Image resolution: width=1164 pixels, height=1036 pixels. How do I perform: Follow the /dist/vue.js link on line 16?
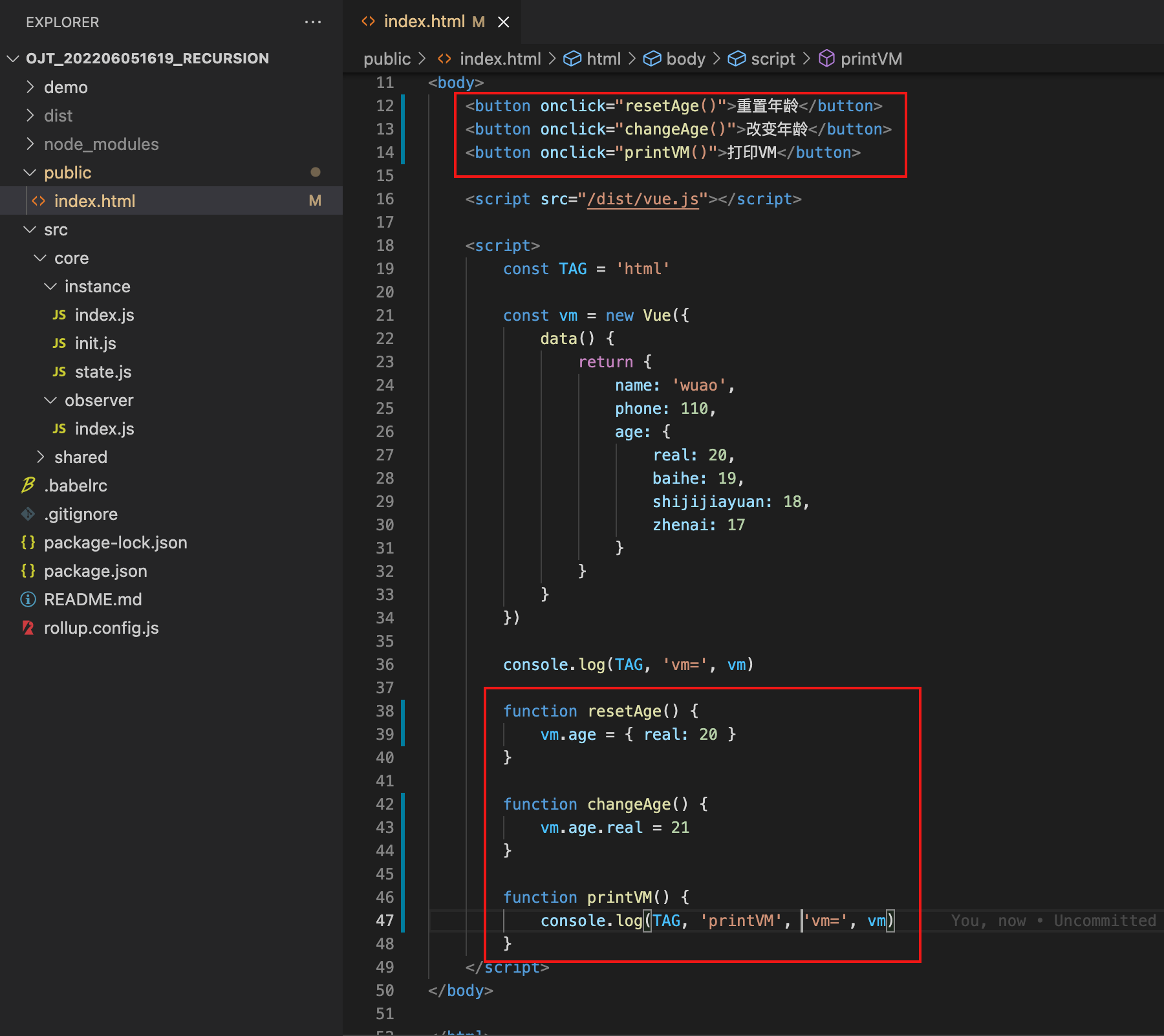[x=643, y=199]
